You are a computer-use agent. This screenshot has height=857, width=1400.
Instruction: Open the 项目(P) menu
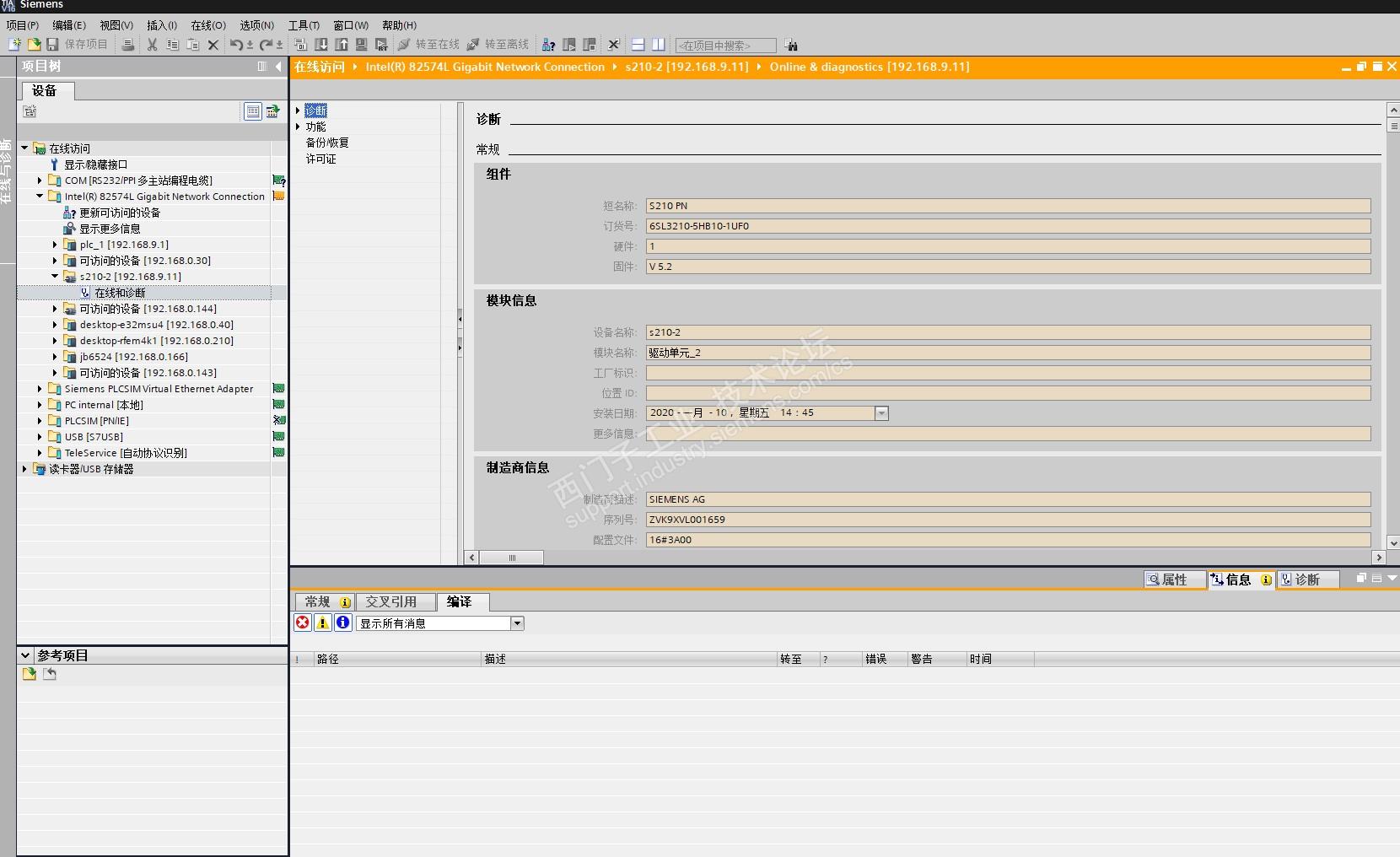pyautogui.click(x=23, y=25)
